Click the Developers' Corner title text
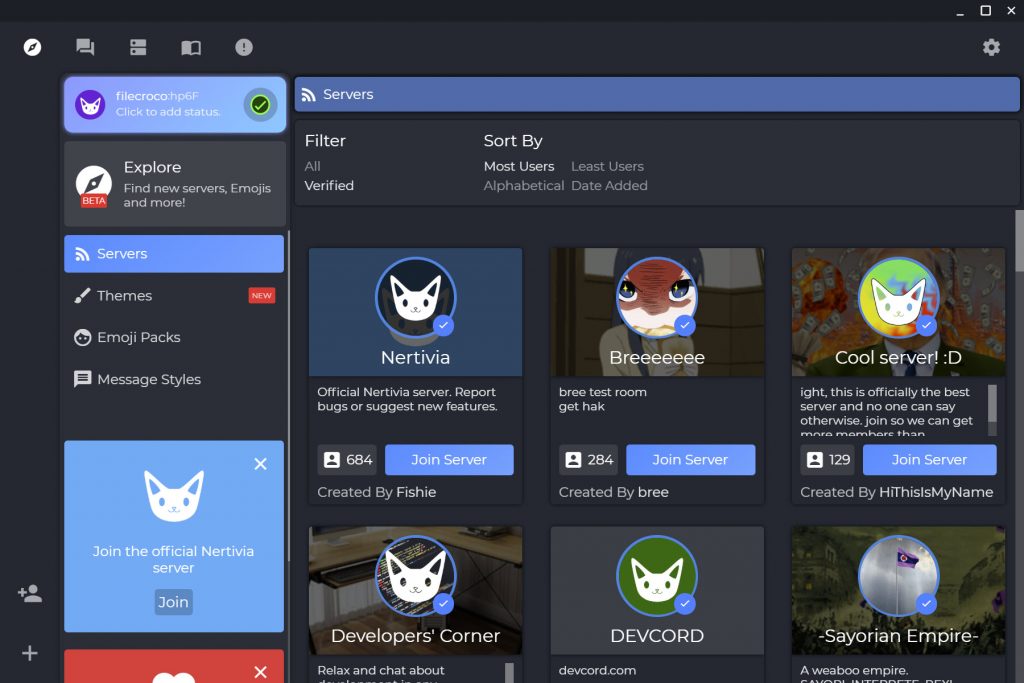This screenshot has width=1024, height=683. click(x=415, y=635)
